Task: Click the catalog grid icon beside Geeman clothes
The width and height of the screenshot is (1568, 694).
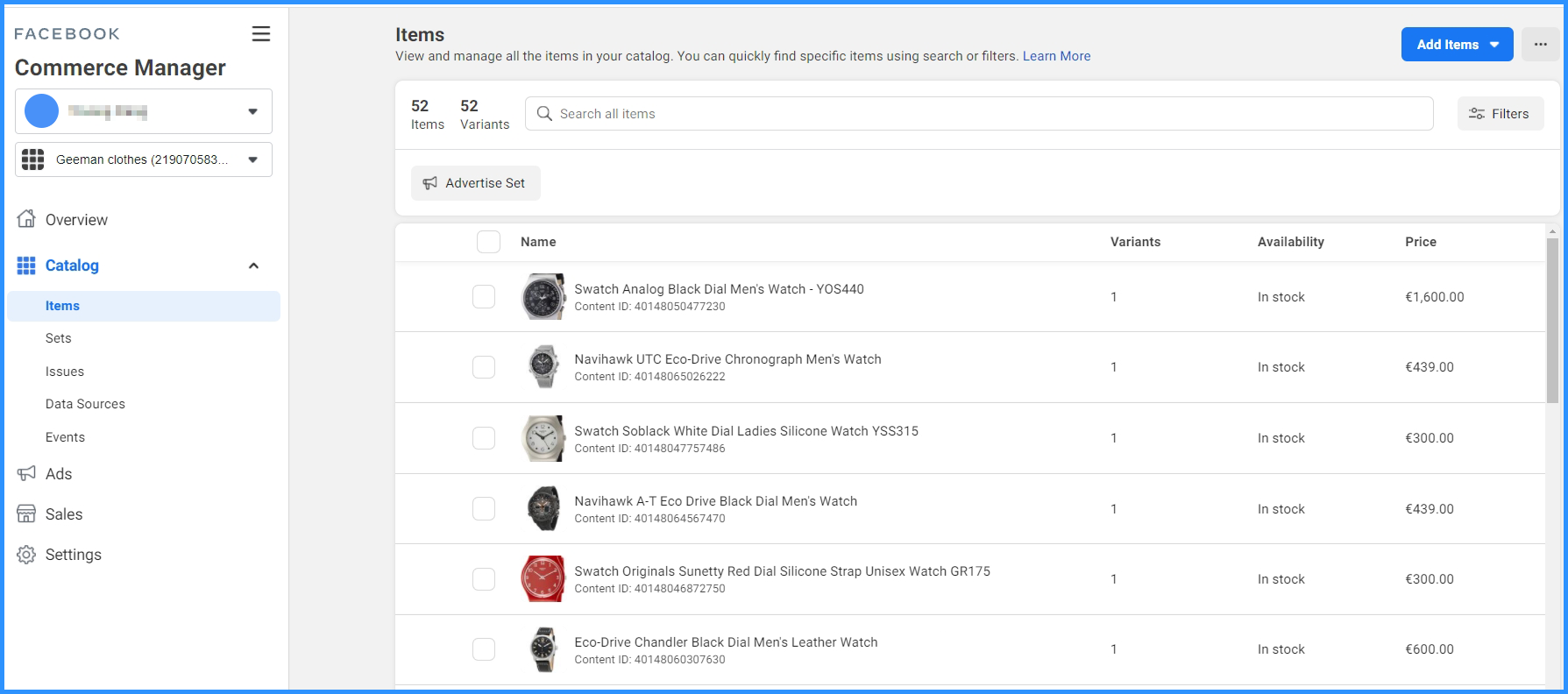Action: pyautogui.click(x=33, y=159)
